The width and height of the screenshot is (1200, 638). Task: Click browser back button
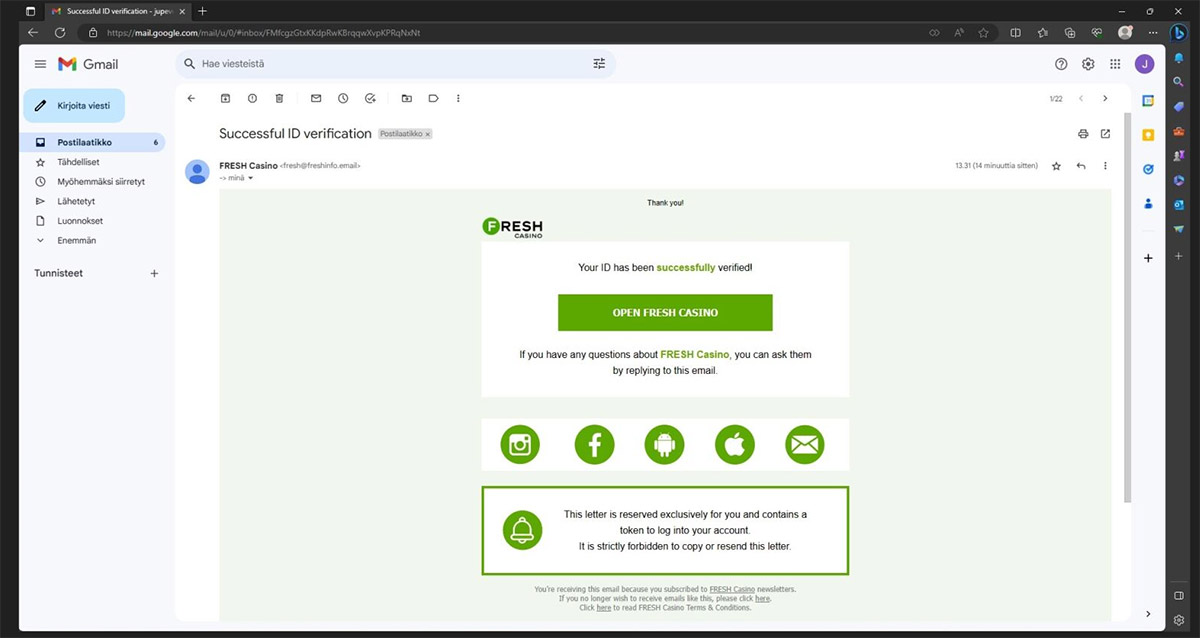(x=32, y=33)
